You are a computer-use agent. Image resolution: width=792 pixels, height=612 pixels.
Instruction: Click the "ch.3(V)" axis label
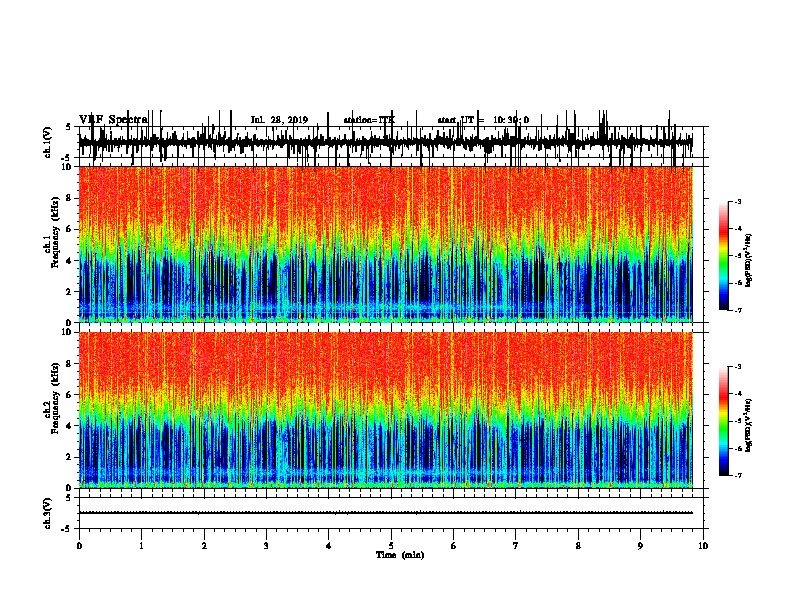coord(48,513)
